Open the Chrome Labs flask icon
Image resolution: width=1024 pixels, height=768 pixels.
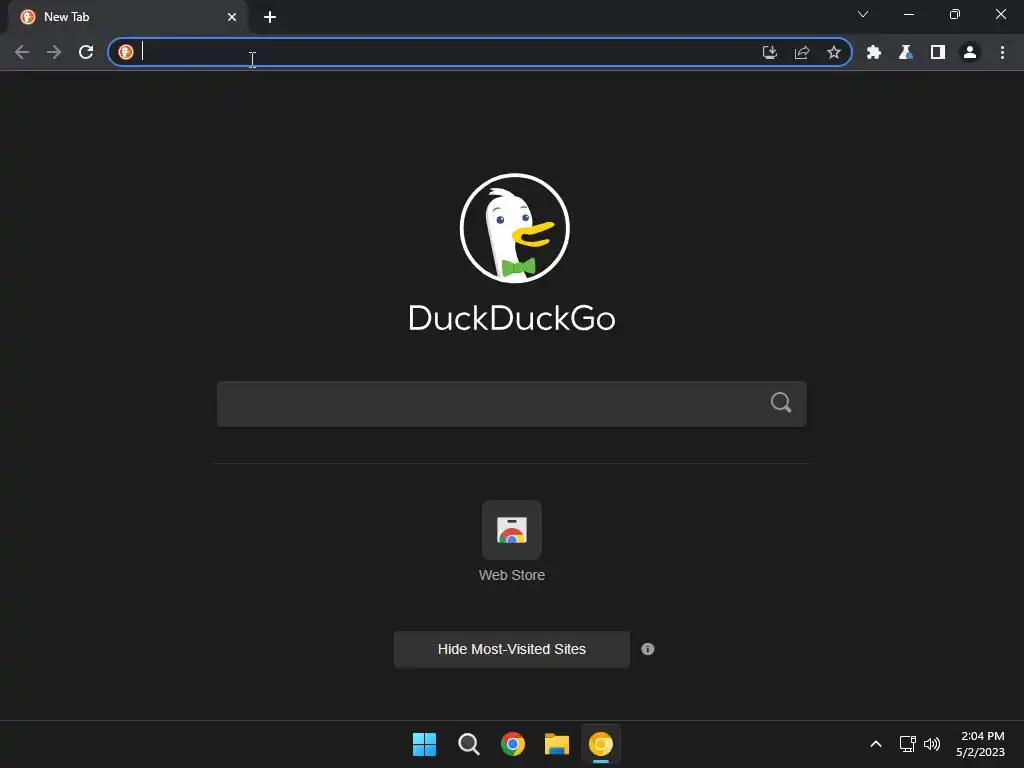[906, 52]
